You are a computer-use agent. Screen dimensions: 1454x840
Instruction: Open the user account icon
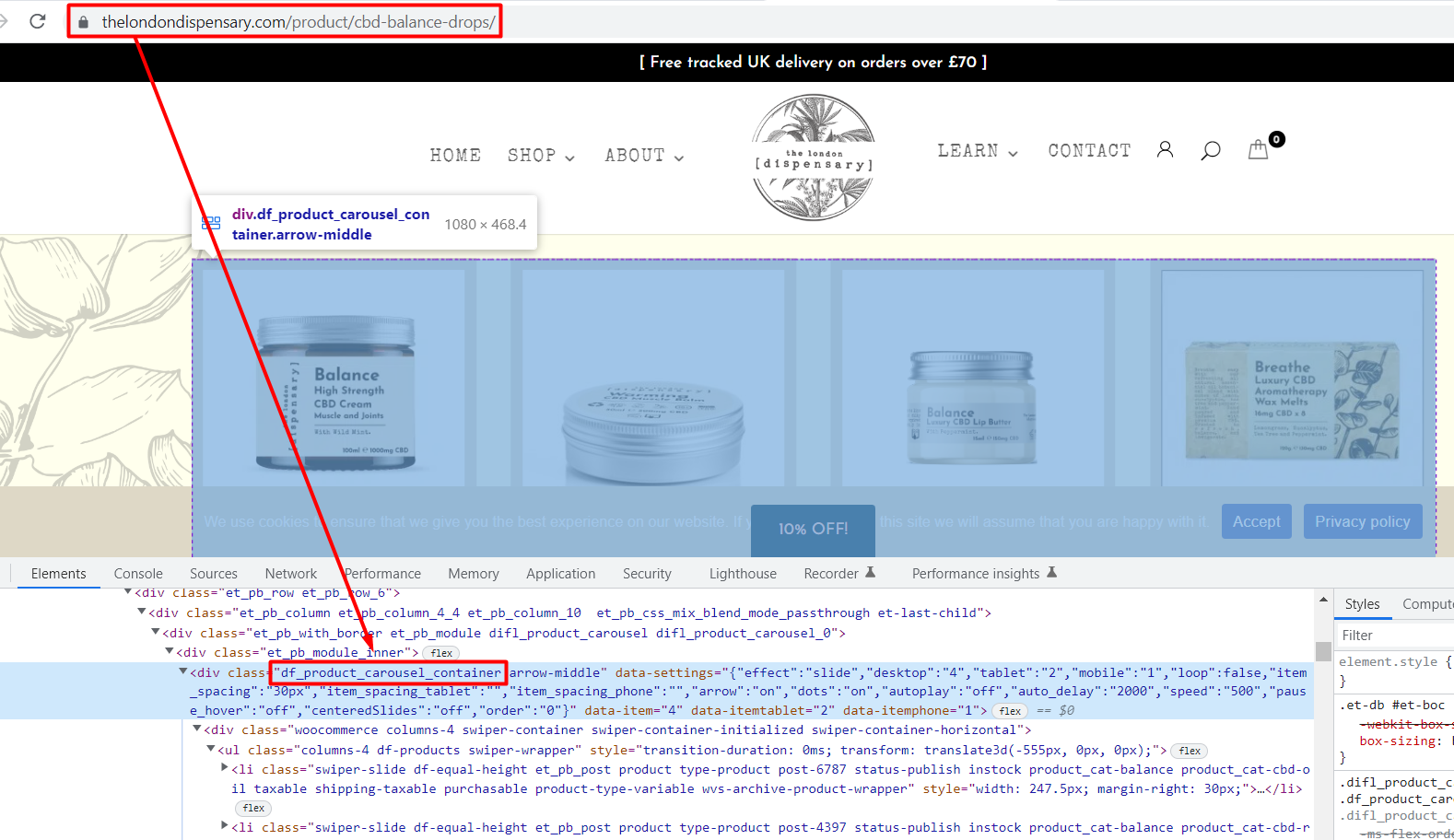1165,150
